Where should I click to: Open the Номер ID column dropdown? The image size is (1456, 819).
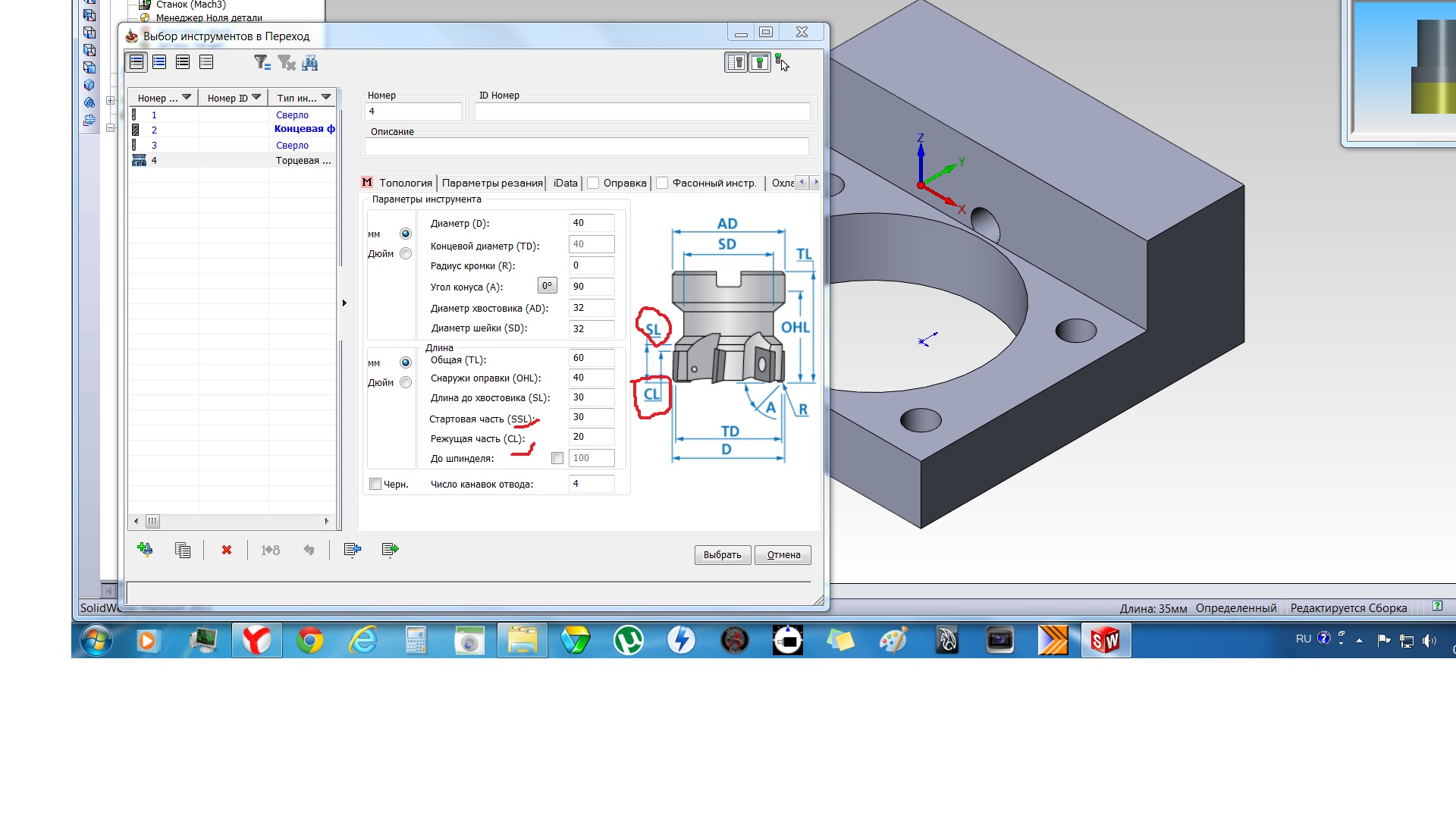pyautogui.click(x=256, y=97)
